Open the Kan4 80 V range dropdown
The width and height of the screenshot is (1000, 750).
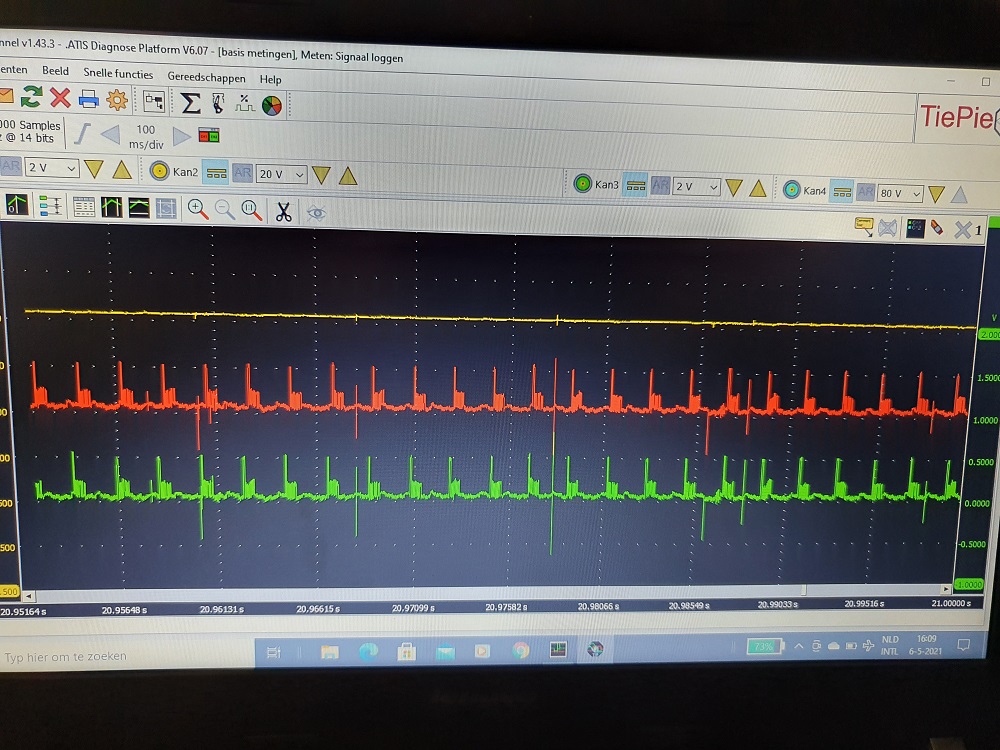[901, 193]
